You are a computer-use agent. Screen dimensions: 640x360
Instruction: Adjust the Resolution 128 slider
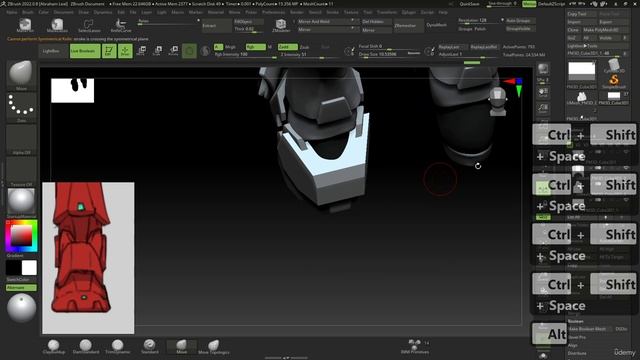point(480,20)
